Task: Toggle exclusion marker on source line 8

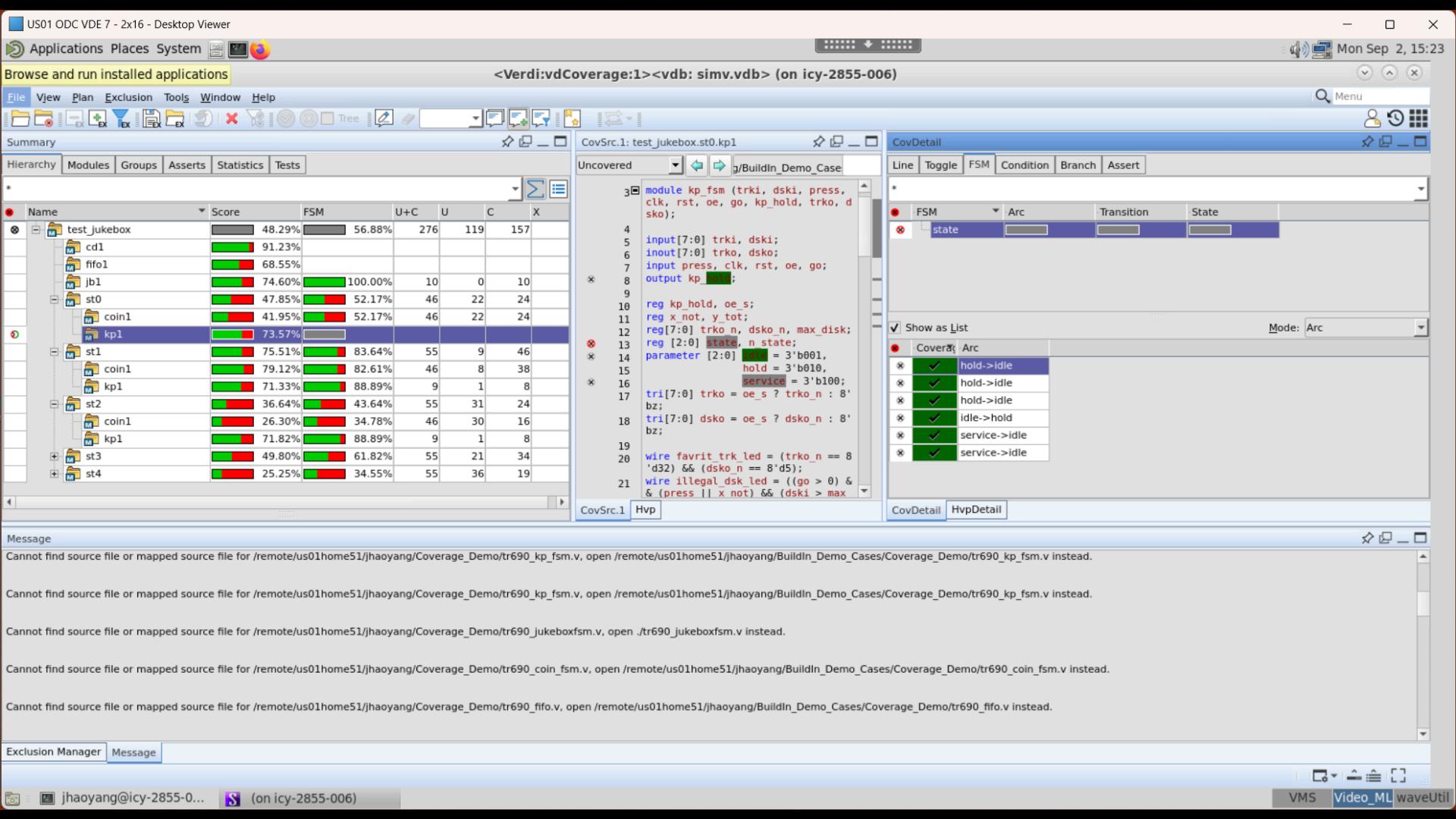Action: (591, 279)
